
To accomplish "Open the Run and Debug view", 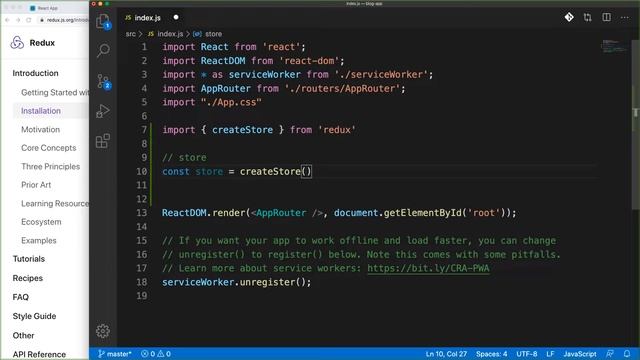I will pyautogui.click(x=103, y=111).
